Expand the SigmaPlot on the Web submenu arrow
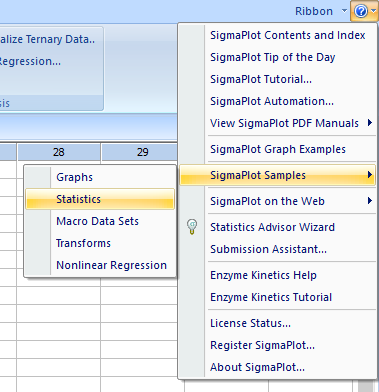Image resolution: width=379 pixels, height=392 pixels. (370, 201)
